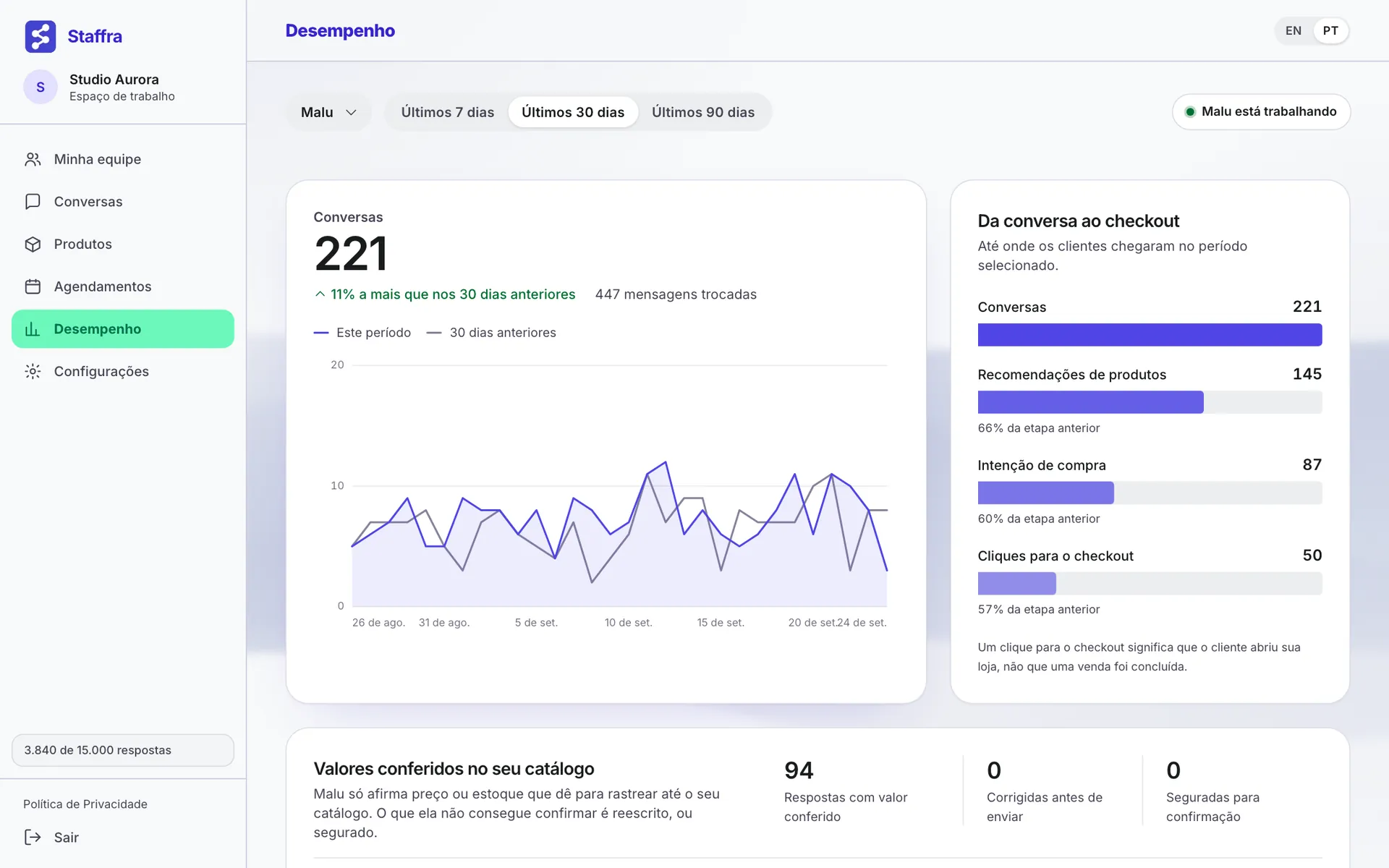This screenshot has height=868, width=1389.
Task: Open the Produtos page
Action: (x=123, y=244)
